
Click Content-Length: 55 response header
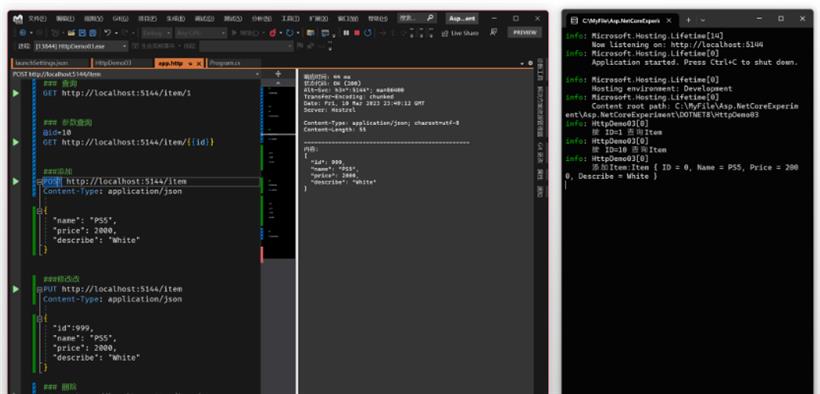click(335, 129)
